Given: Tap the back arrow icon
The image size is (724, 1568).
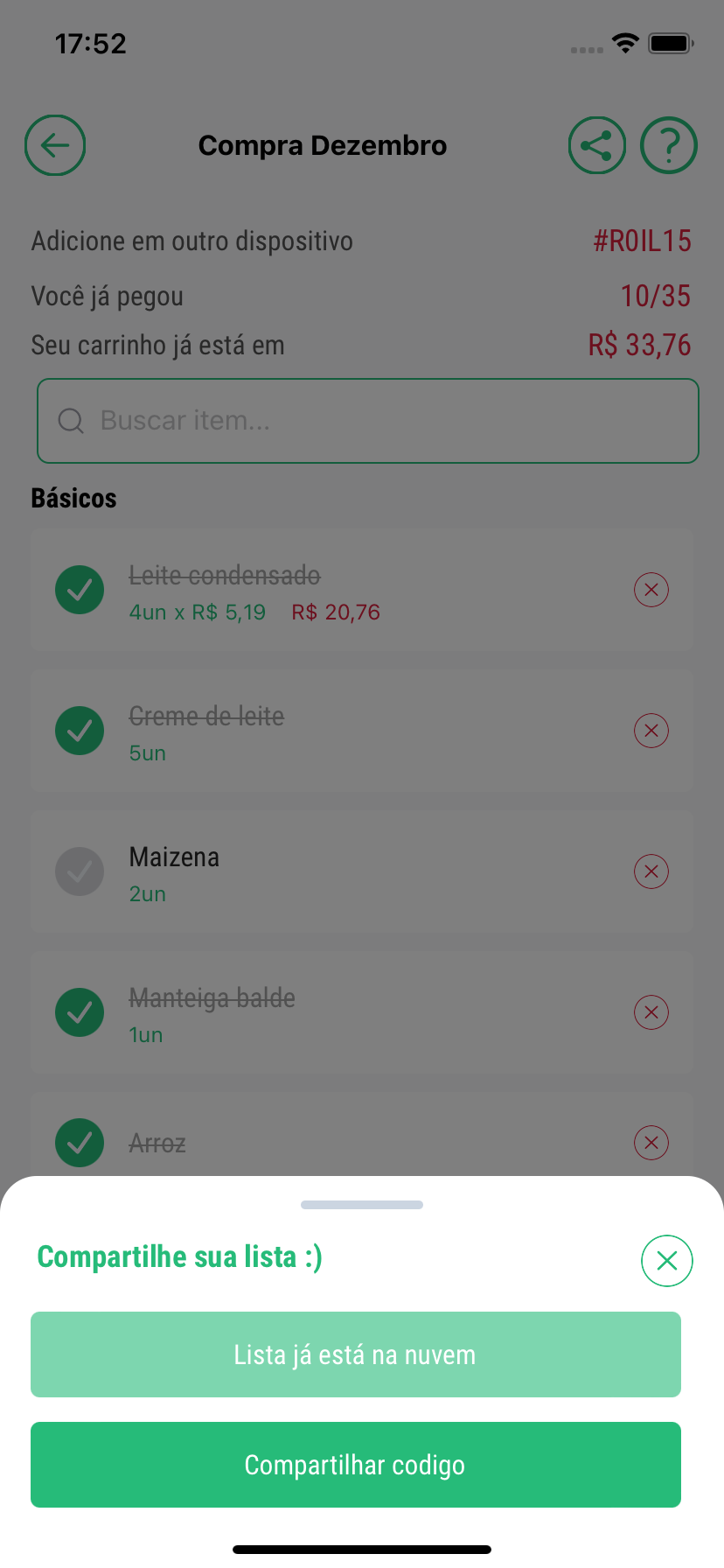Looking at the screenshot, I should [55, 145].
